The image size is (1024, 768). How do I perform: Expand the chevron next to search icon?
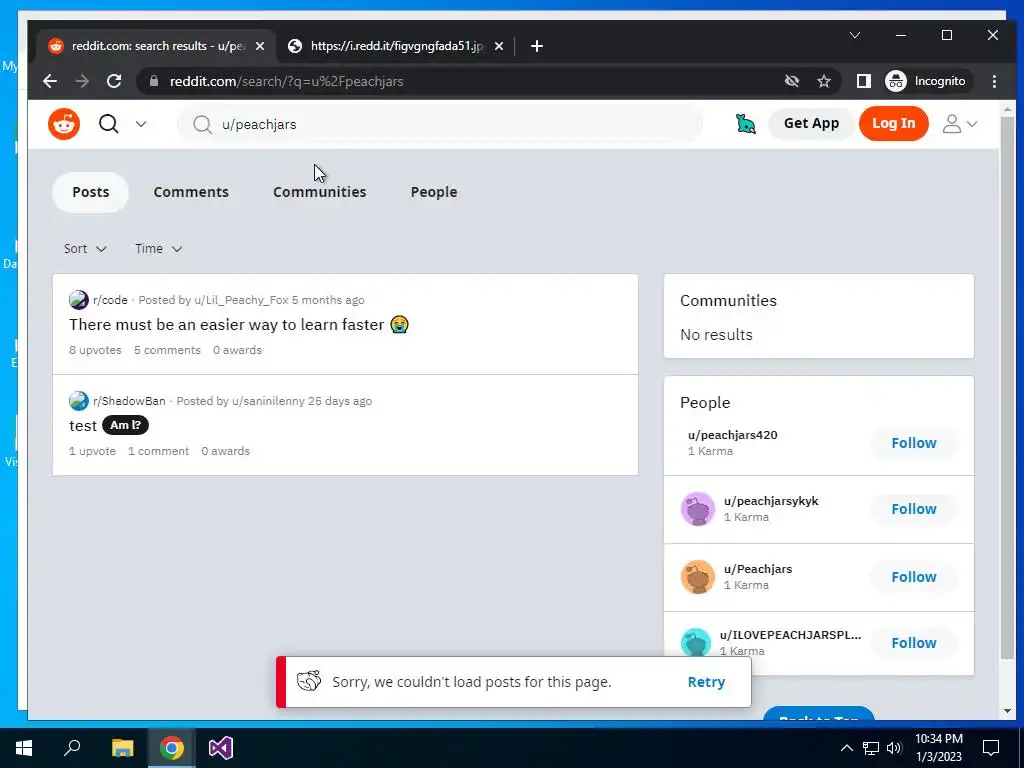click(x=141, y=124)
